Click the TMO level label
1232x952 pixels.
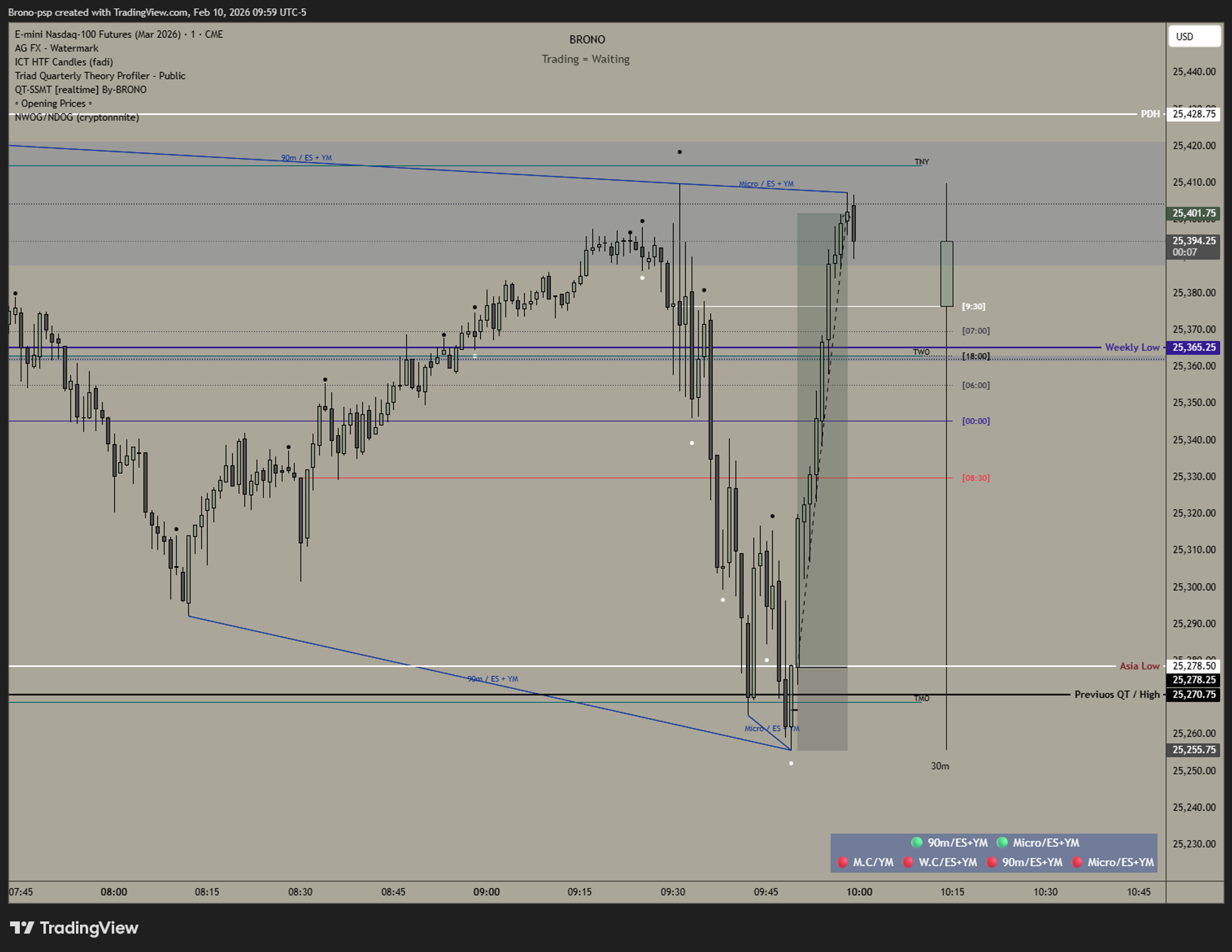tap(922, 698)
